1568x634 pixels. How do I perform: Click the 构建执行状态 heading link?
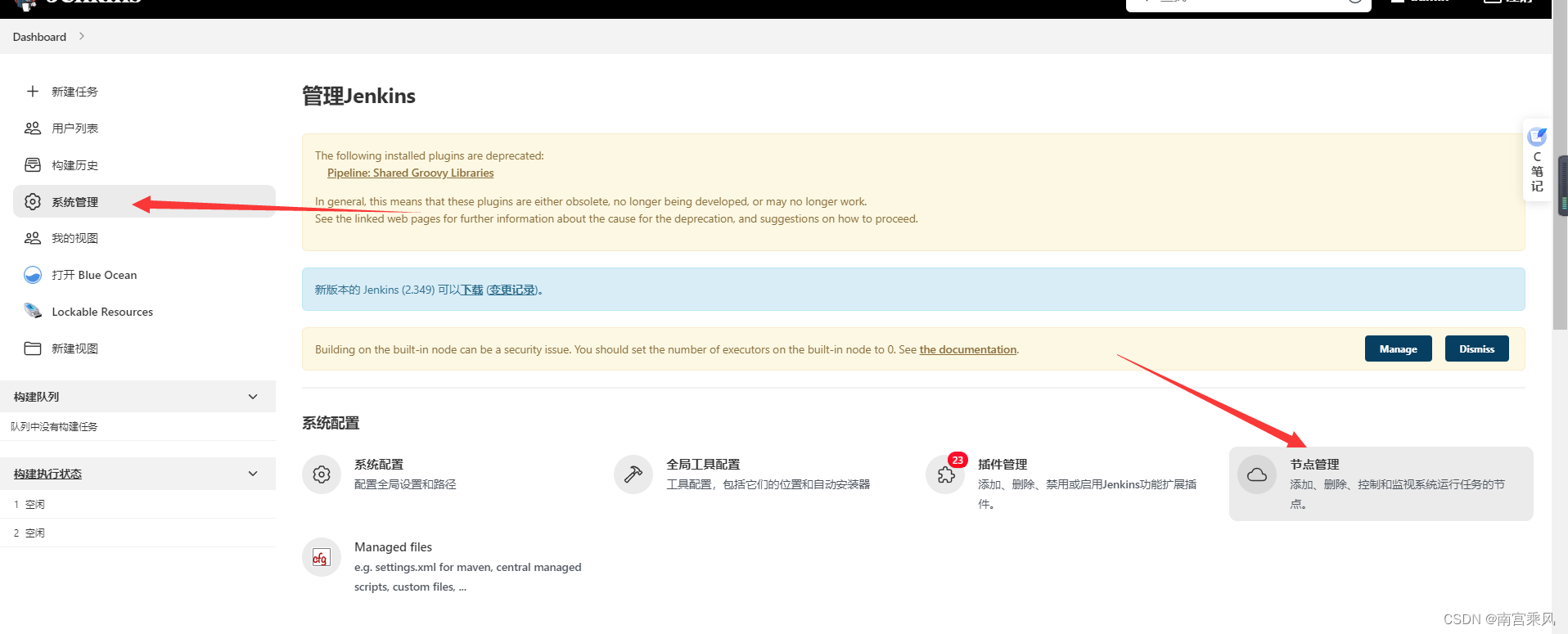(x=47, y=474)
